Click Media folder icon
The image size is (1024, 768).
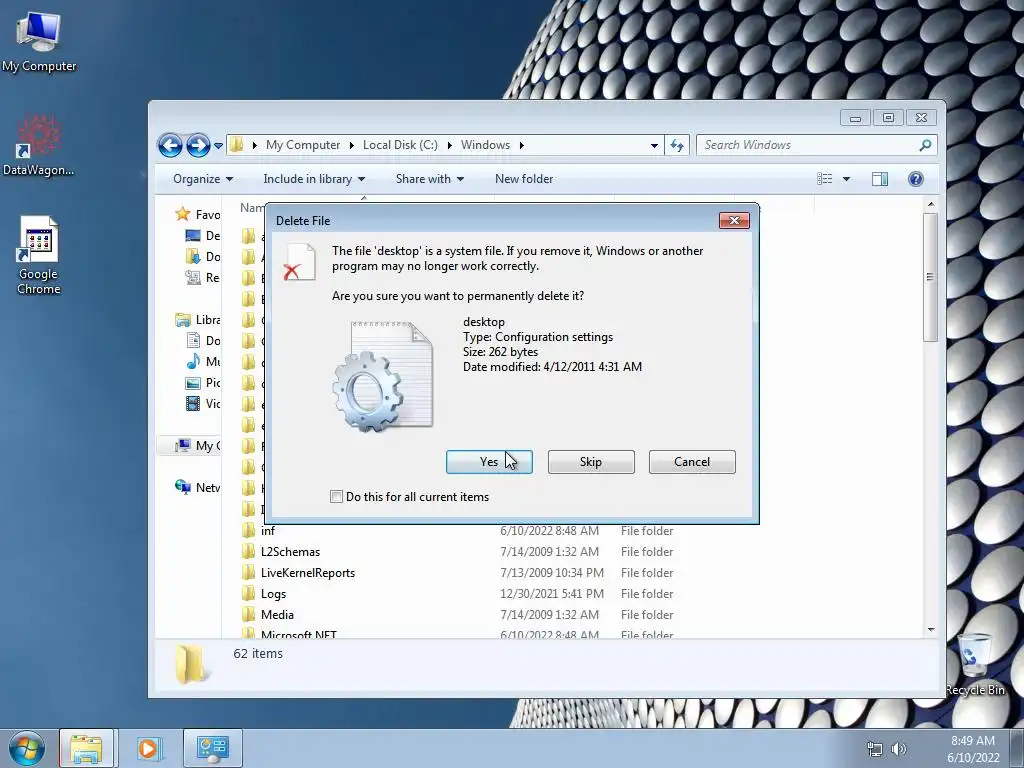pos(248,615)
